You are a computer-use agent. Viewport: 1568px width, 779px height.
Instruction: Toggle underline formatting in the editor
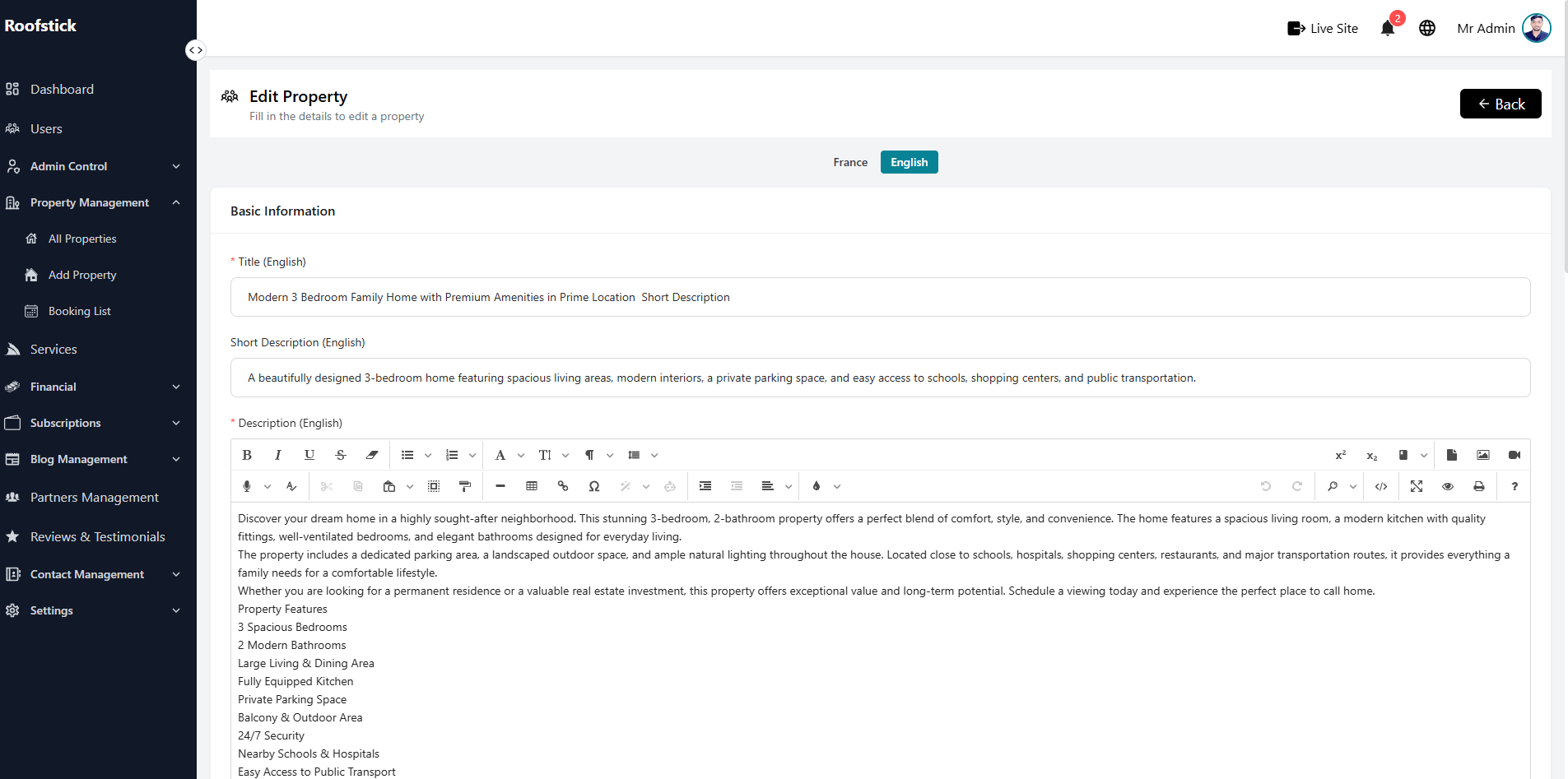coord(309,455)
